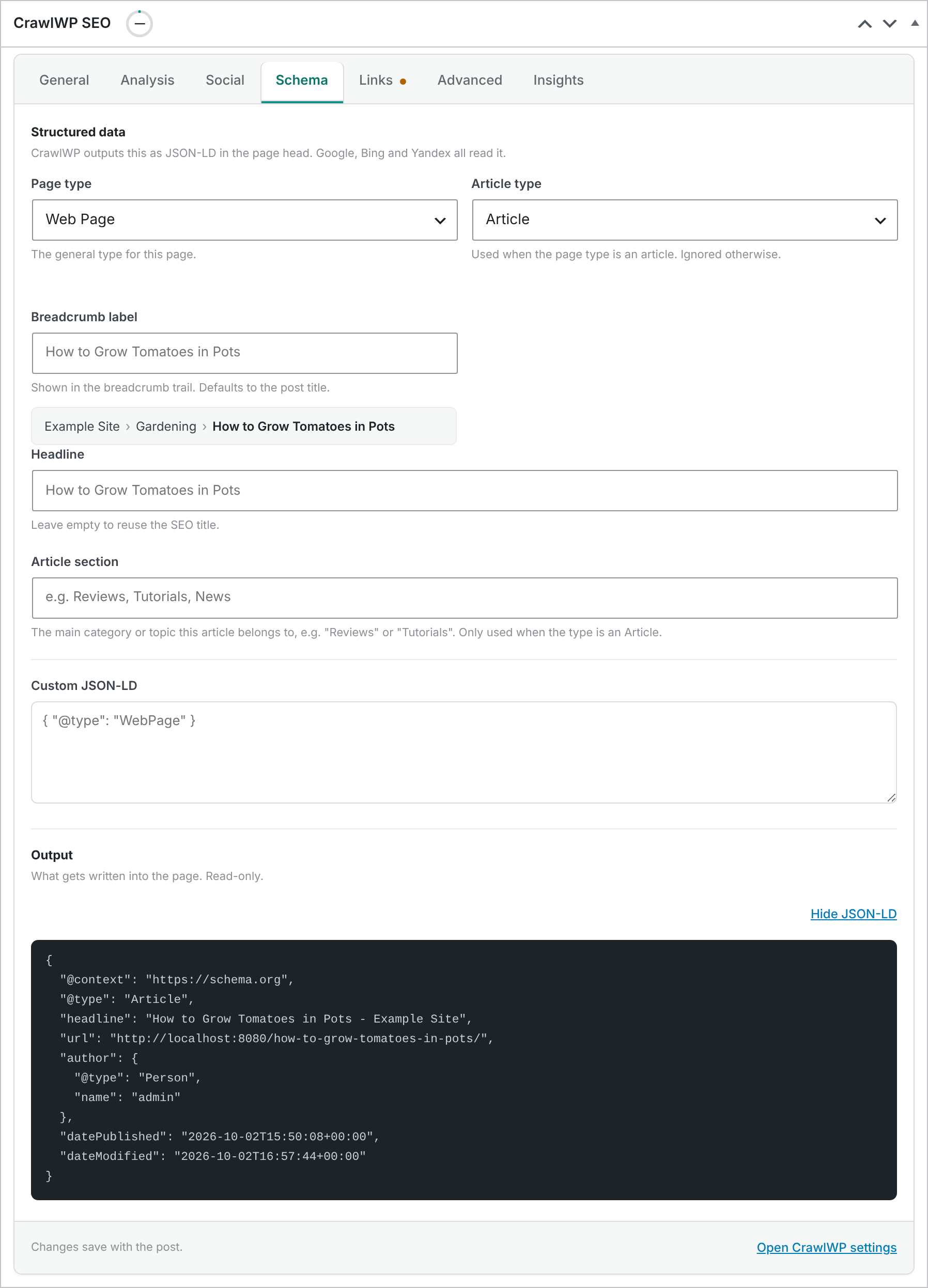The width and height of the screenshot is (928, 1288).
Task: Click the 'Changes save with the post.' note
Action: pyautogui.click(x=107, y=1247)
